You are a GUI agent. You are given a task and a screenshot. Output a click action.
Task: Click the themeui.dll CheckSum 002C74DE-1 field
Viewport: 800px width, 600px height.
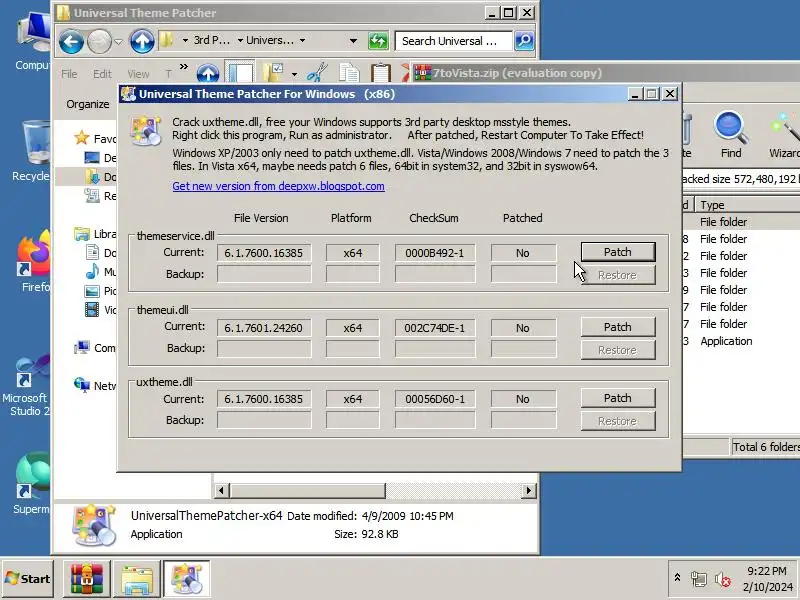[x=435, y=328]
